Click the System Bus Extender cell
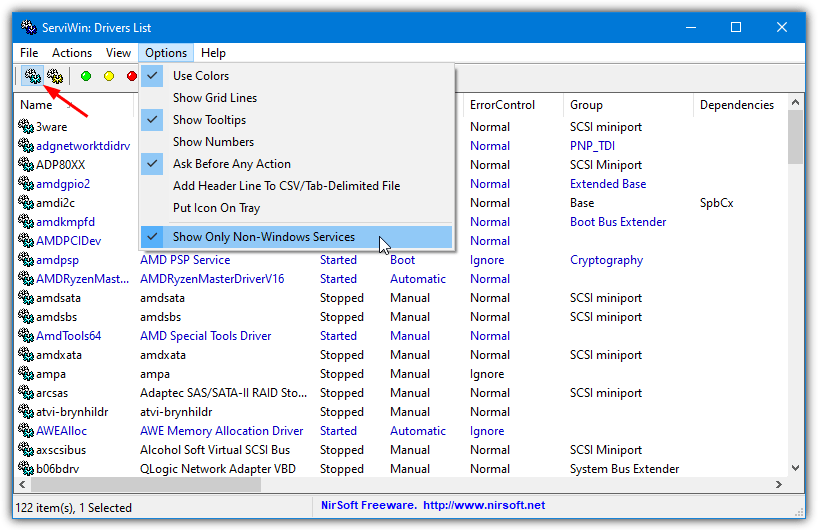This screenshot has height=530, width=818. 624,469
